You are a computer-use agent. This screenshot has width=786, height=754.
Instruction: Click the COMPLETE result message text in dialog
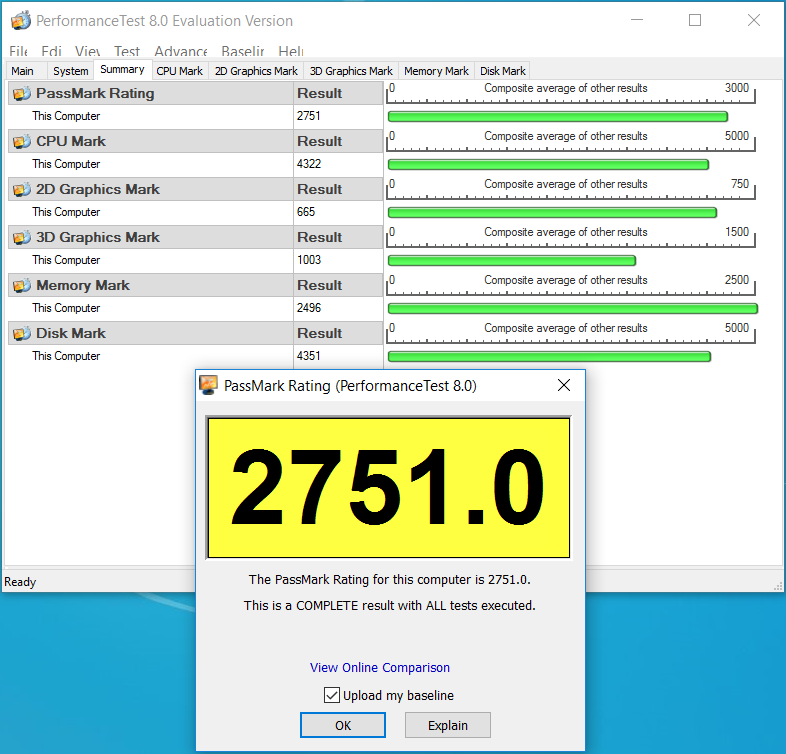389,606
